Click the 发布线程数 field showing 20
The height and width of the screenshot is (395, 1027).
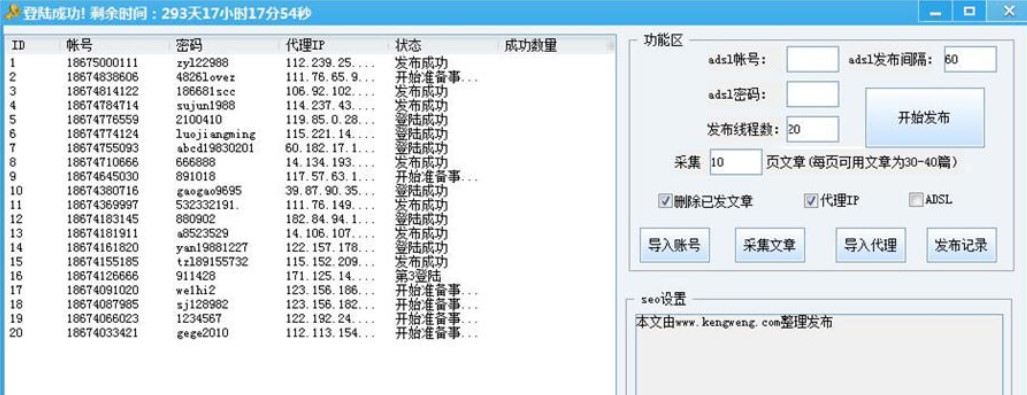pos(812,129)
